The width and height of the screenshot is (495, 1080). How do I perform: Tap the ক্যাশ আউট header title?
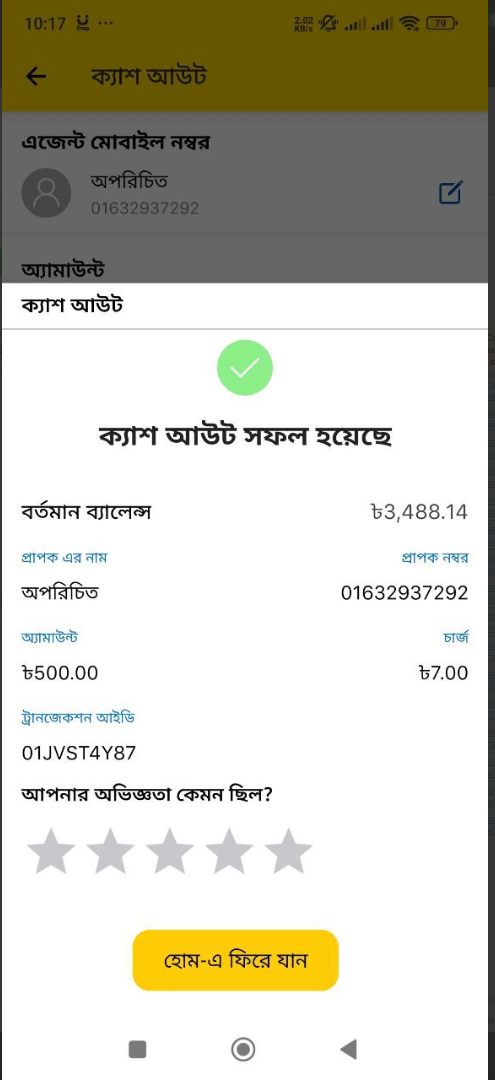coord(149,76)
